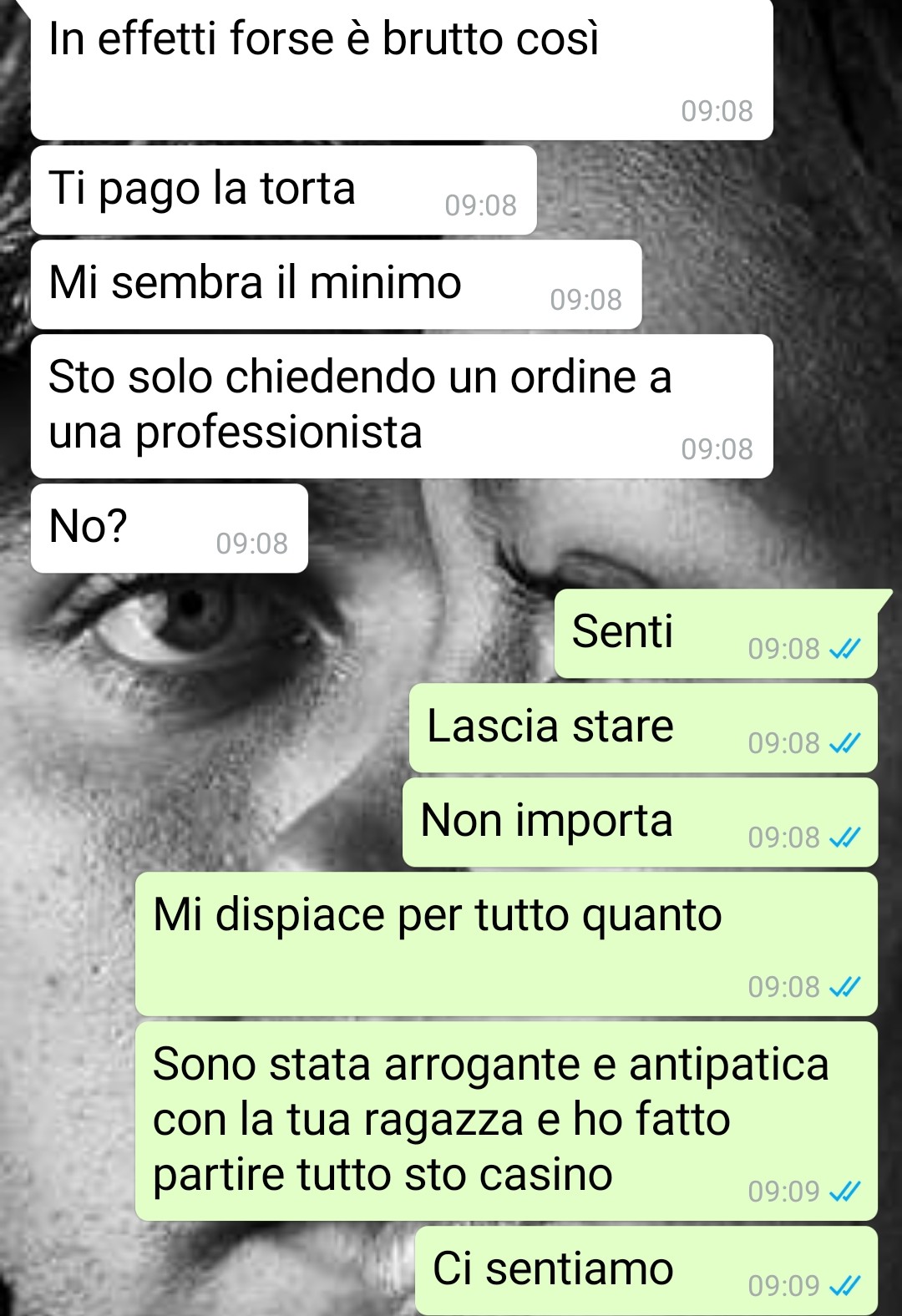
Task: Tap the blue read ticks on 'Senti'
Action: [x=844, y=649]
